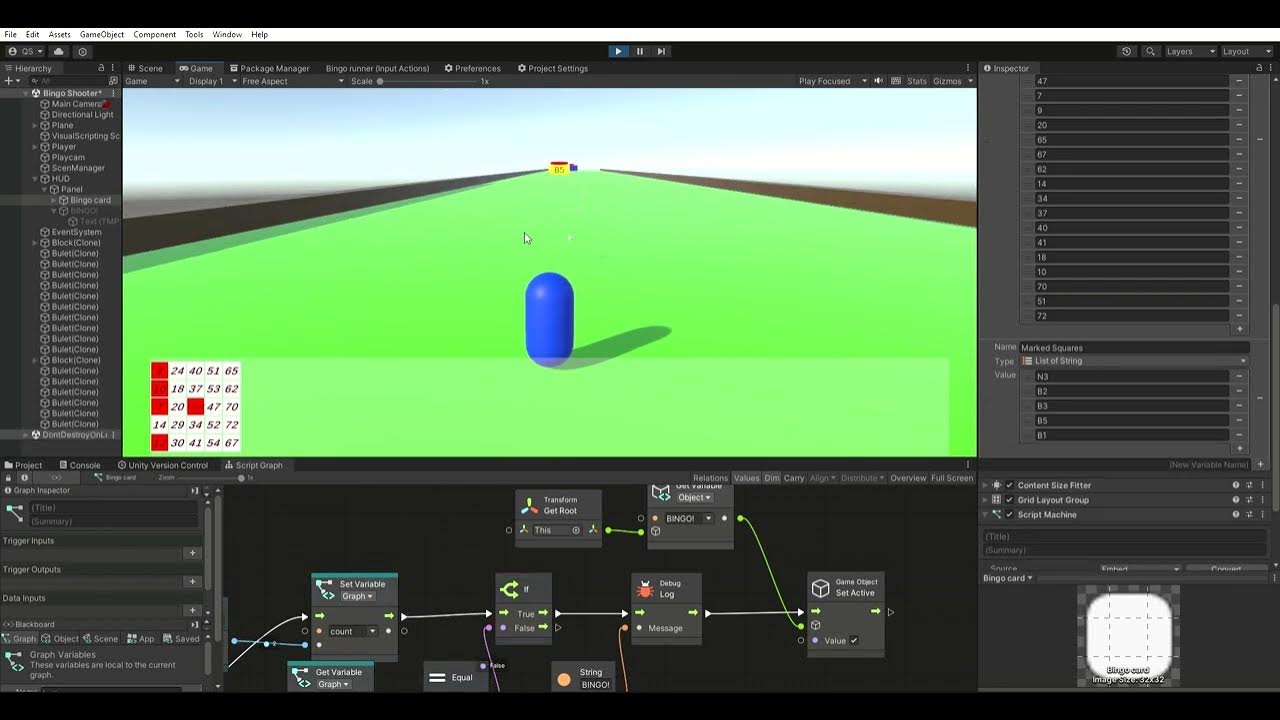The height and width of the screenshot is (720, 1280).
Task: Click the Hierarchy search-by-type icon
Action: tap(113, 81)
